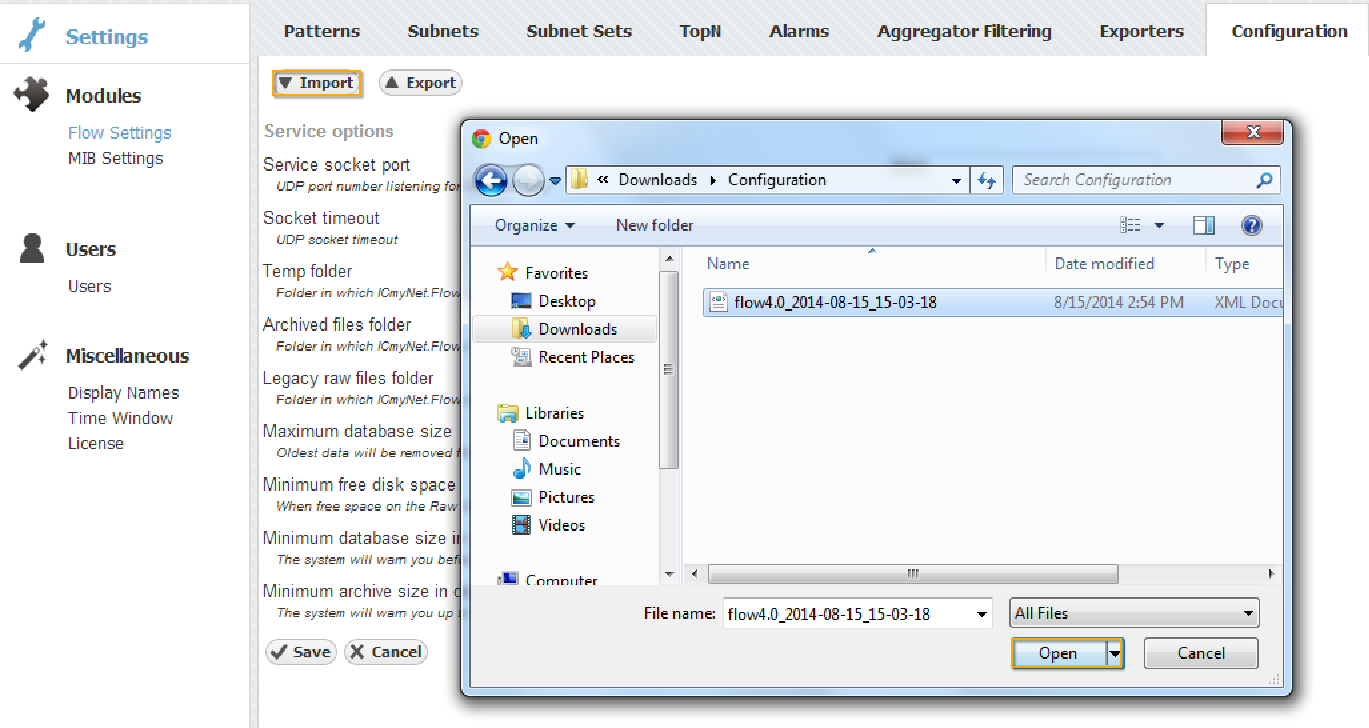Screen dimensions: 1369x728
Task: Click the back navigation arrow in dialog
Action: tap(490, 180)
